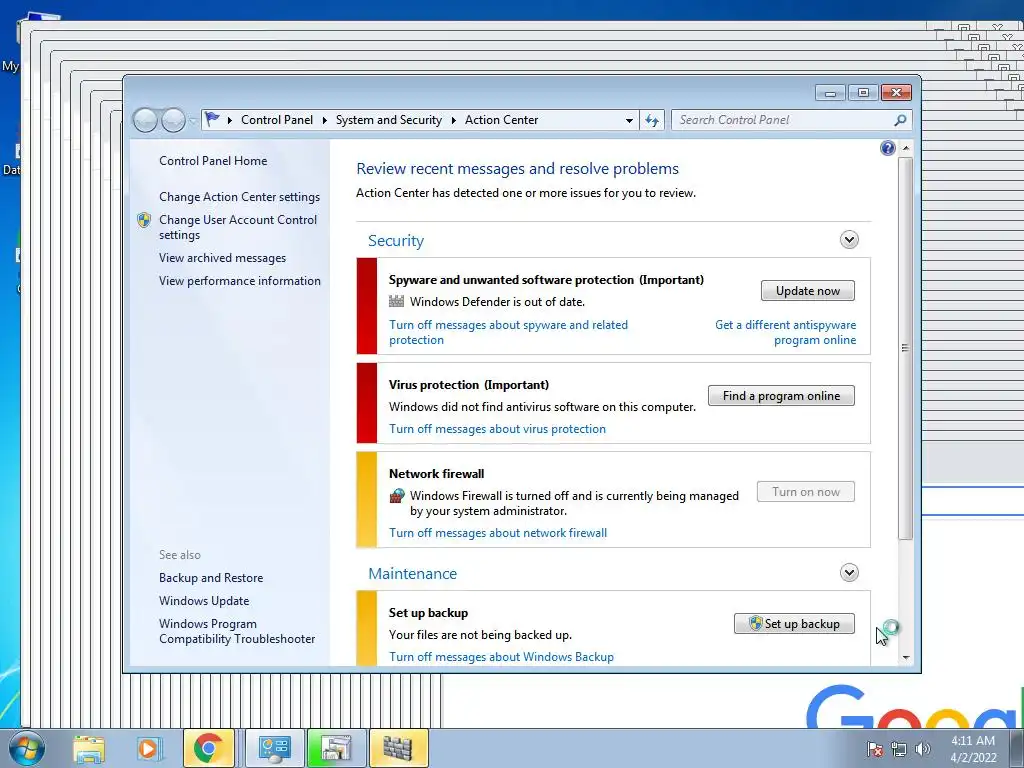This screenshot has width=1024, height=768.
Task: Click the Windows Firewall brick wall icon
Action: 396,496
